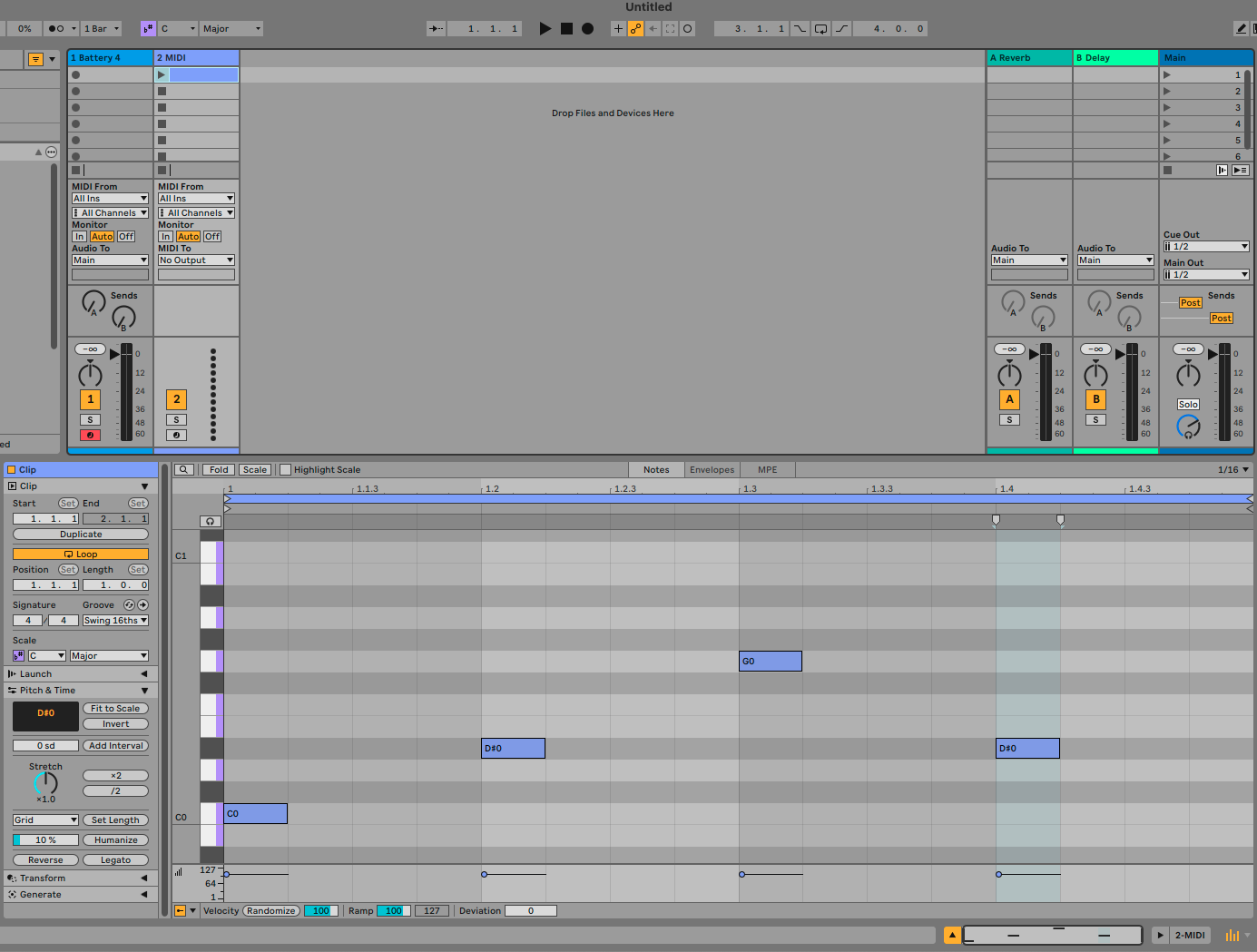Click the Hot-Swap Groove icon
1257x952 pixels.
pyautogui.click(x=129, y=605)
